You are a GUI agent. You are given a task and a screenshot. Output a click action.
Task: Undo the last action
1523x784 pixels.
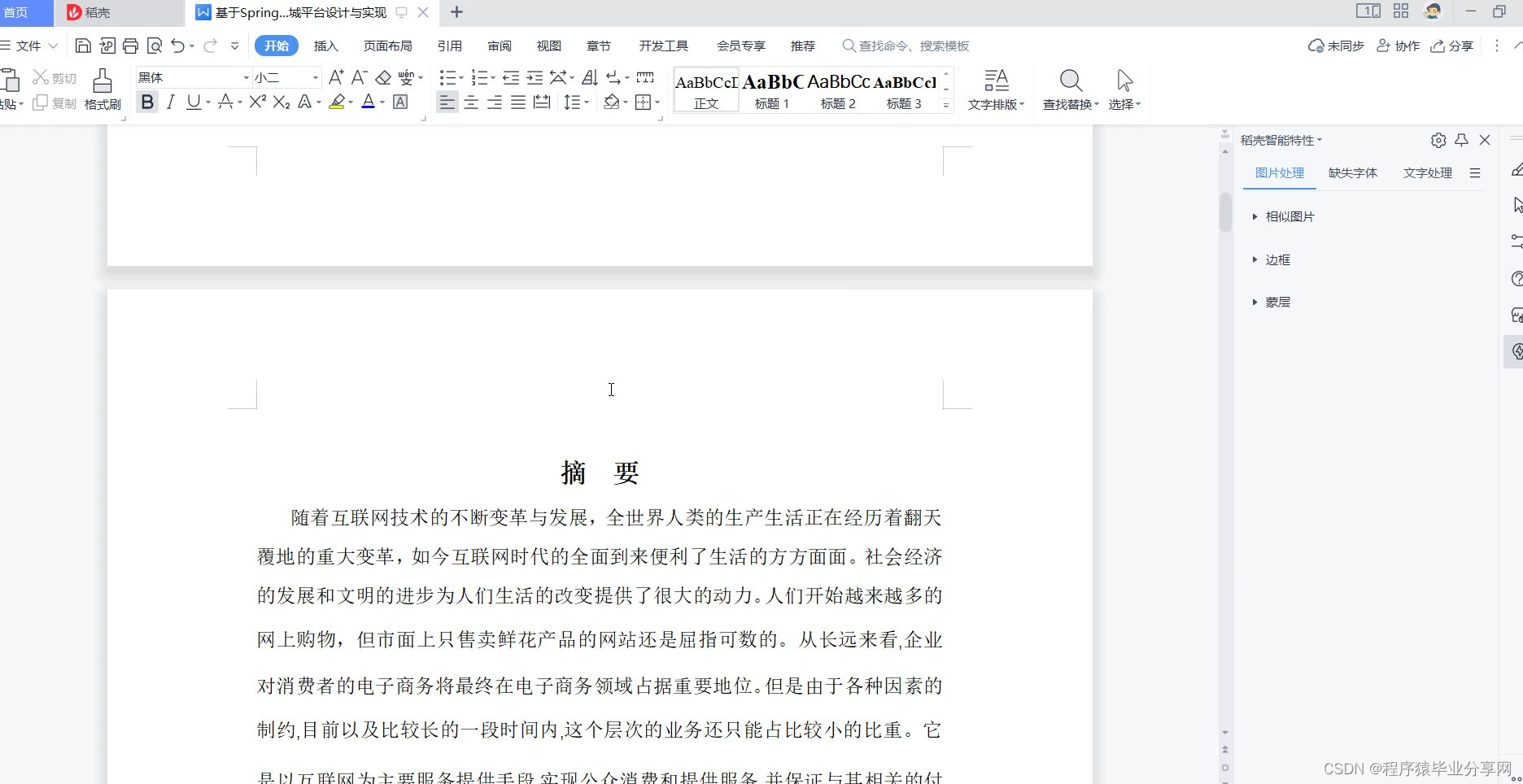coord(177,46)
